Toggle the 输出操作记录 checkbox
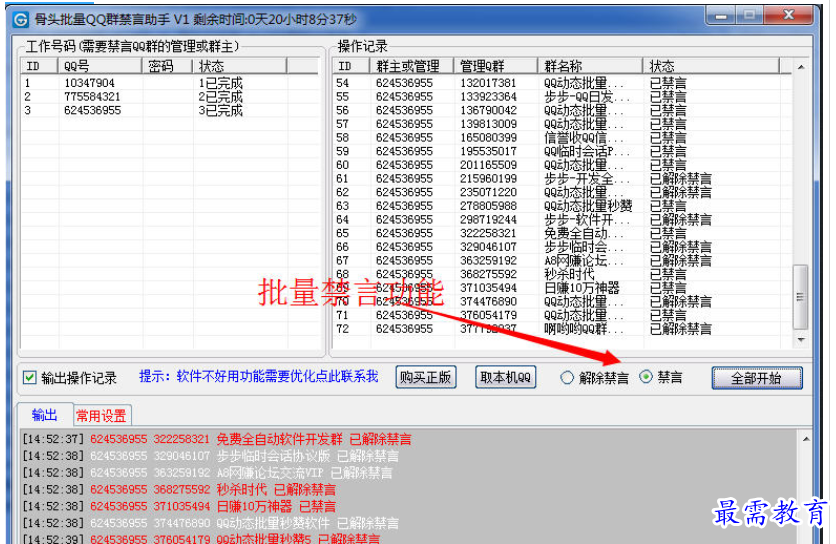The height and width of the screenshot is (544, 836). [x=29, y=378]
